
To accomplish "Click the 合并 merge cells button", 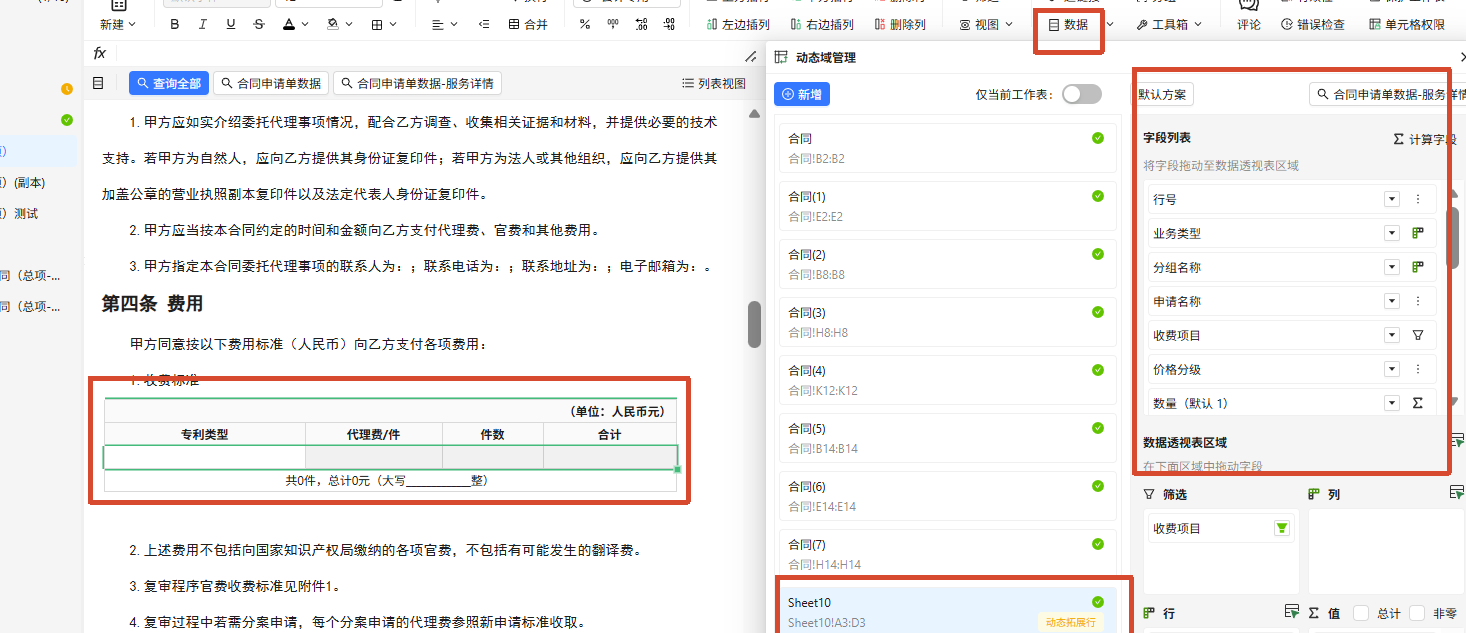I will coord(529,24).
